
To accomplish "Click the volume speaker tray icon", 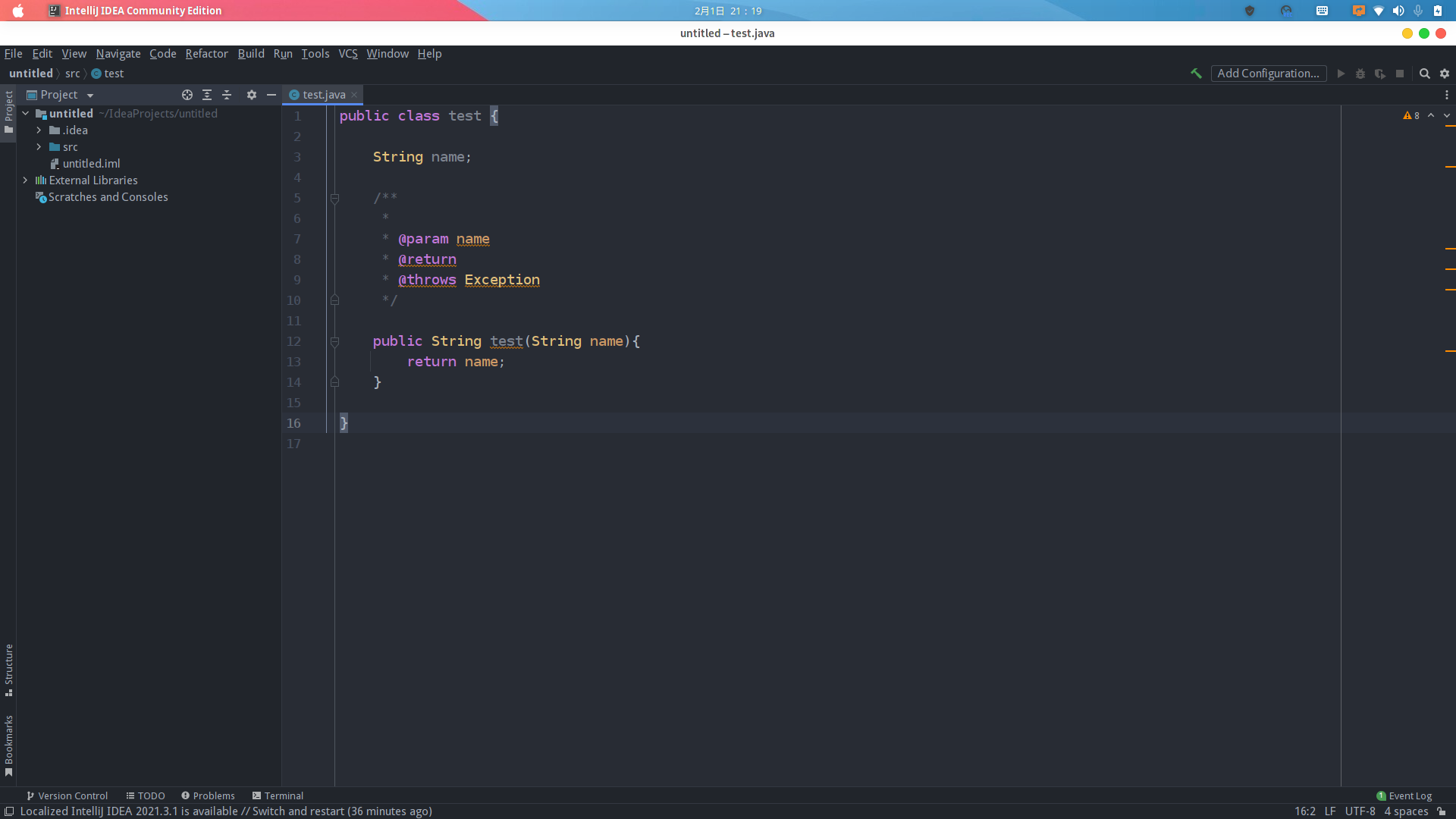I will [1398, 11].
